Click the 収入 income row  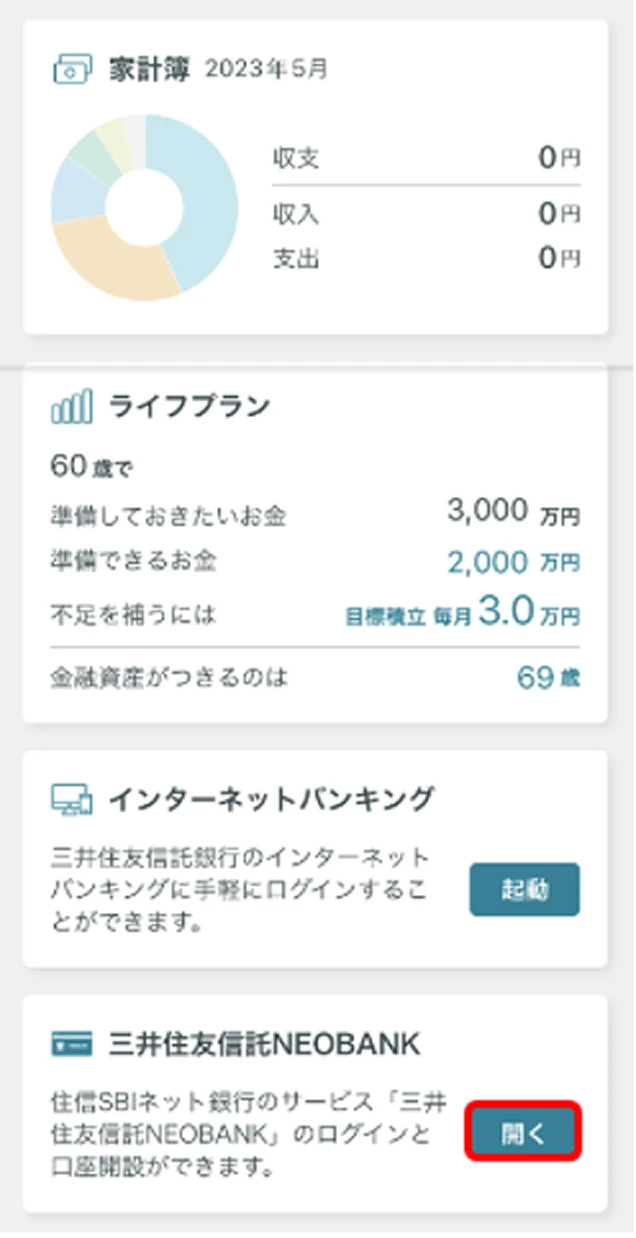click(x=425, y=213)
